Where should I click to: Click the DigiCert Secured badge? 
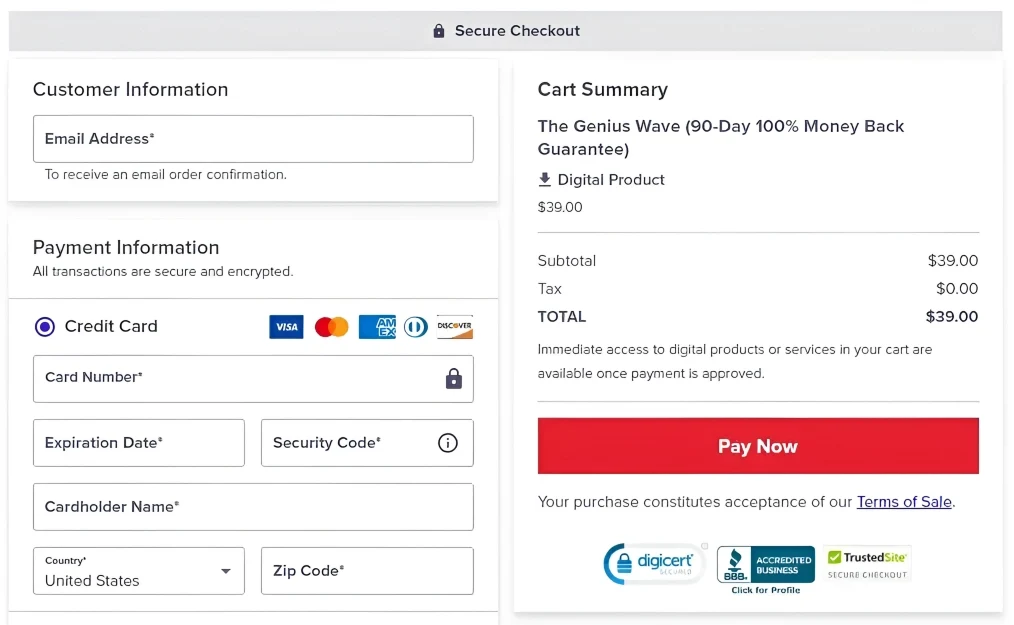click(654, 564)
